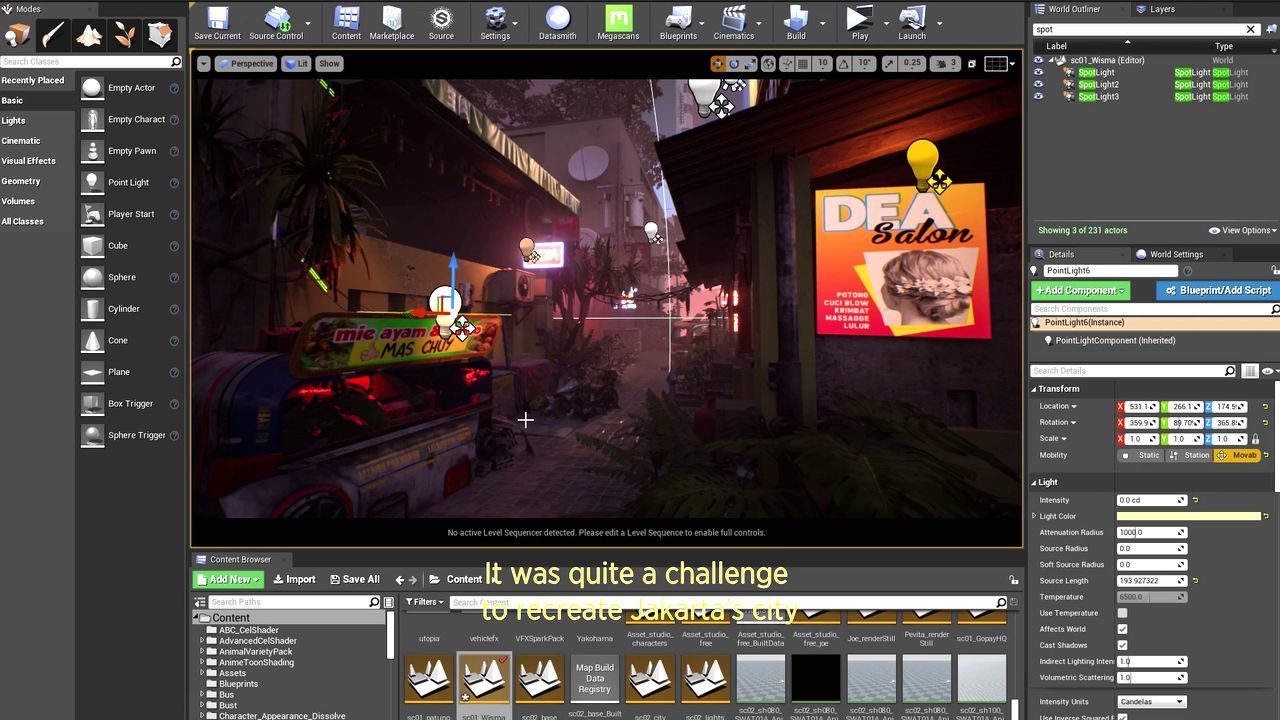This screenshot has height=720, width=1280.
Task: Disable the Cast Shadows checkbox
Action: [x=1122, y=645]
